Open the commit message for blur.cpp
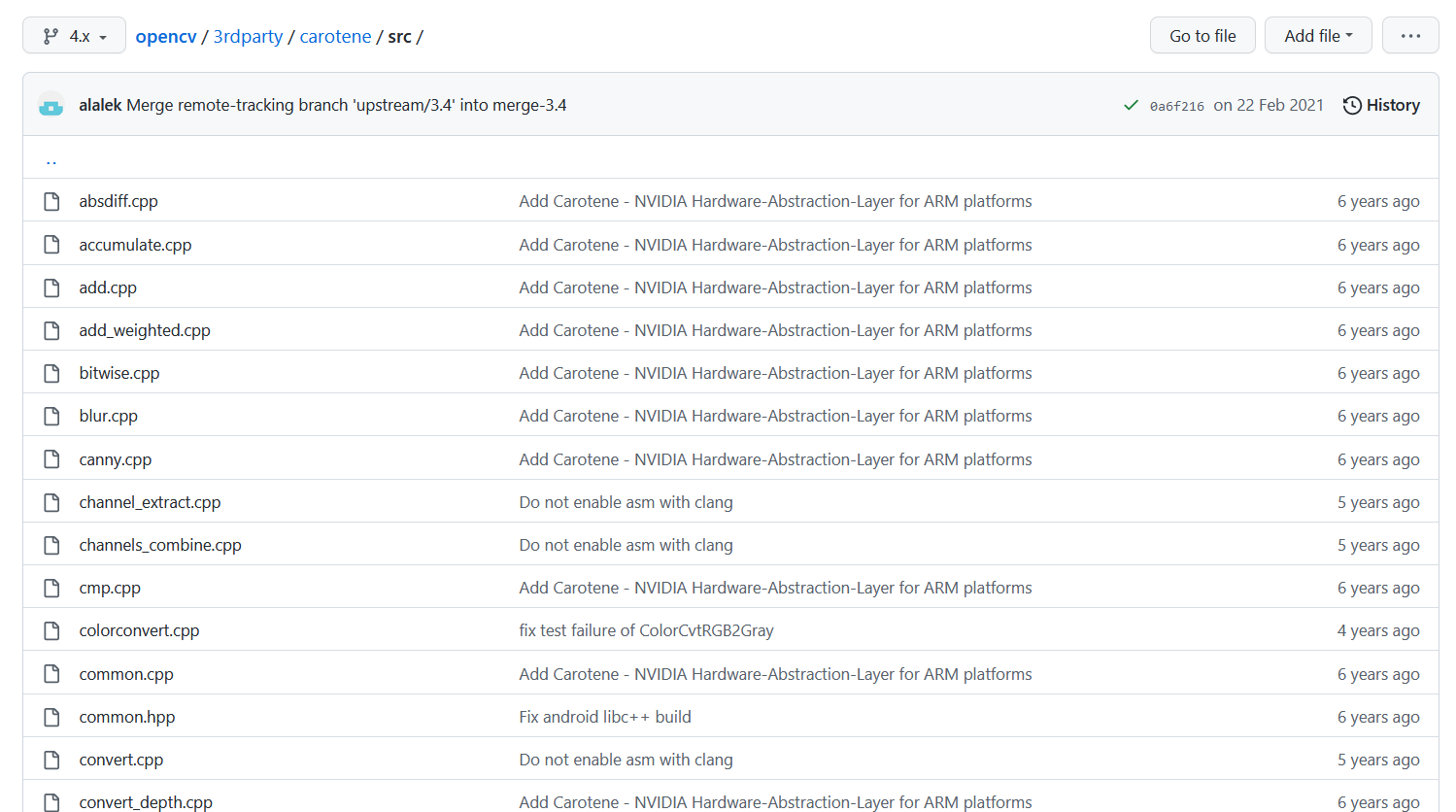Image resolution: width=1456 pixels, height=812 pixels. [775, 416]
